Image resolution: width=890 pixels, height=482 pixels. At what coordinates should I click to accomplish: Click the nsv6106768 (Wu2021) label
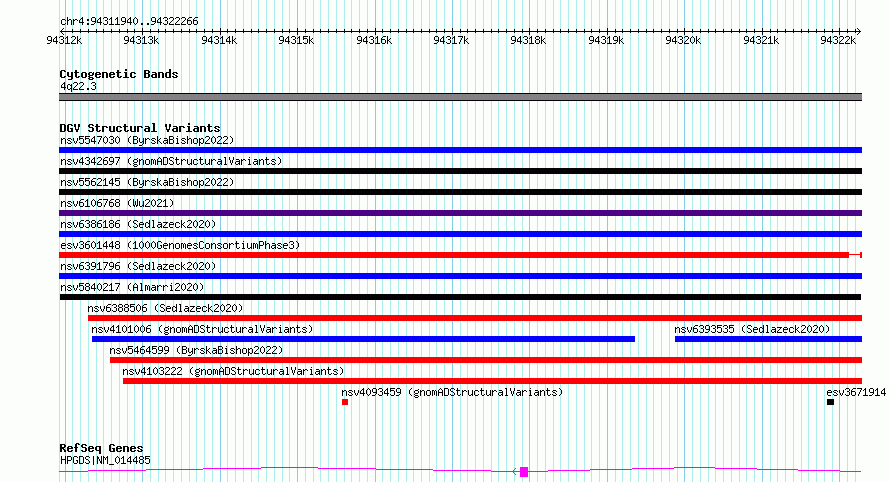point(117,203)
